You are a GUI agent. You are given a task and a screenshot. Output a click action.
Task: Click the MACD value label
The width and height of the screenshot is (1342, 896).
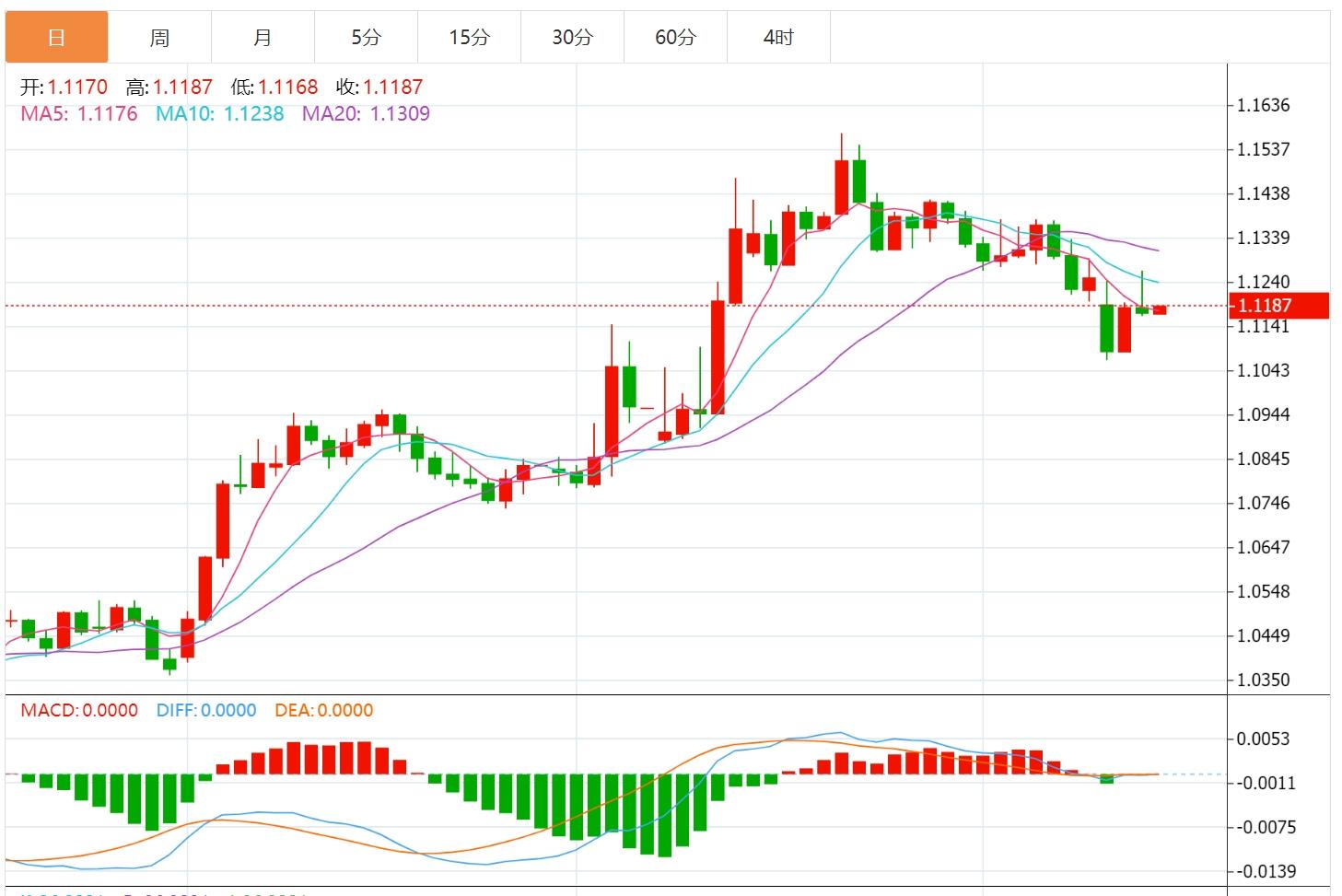tap(79, 710)
